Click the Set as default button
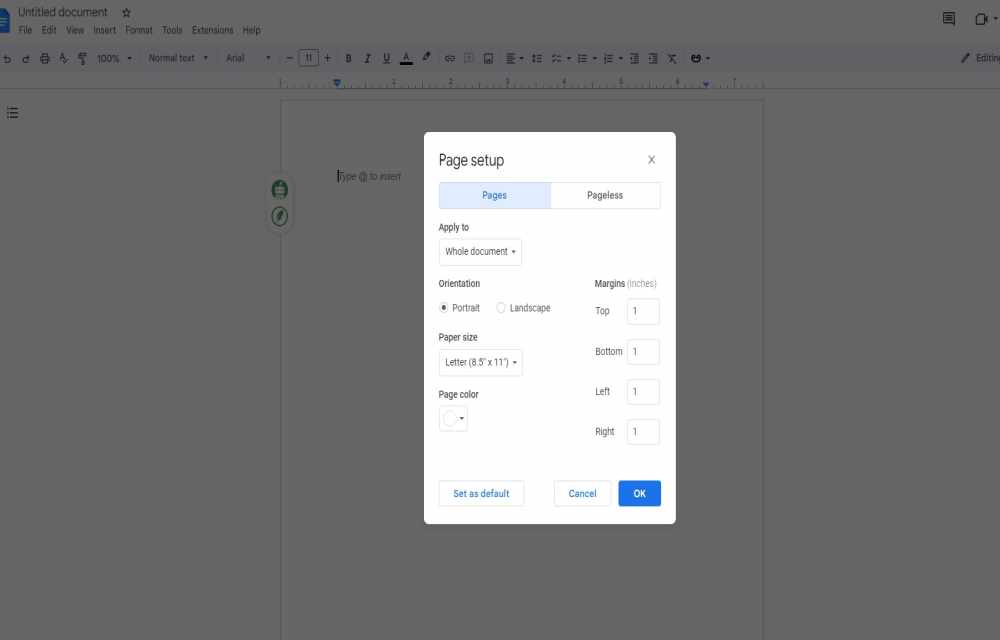 (x=481, y=493)
